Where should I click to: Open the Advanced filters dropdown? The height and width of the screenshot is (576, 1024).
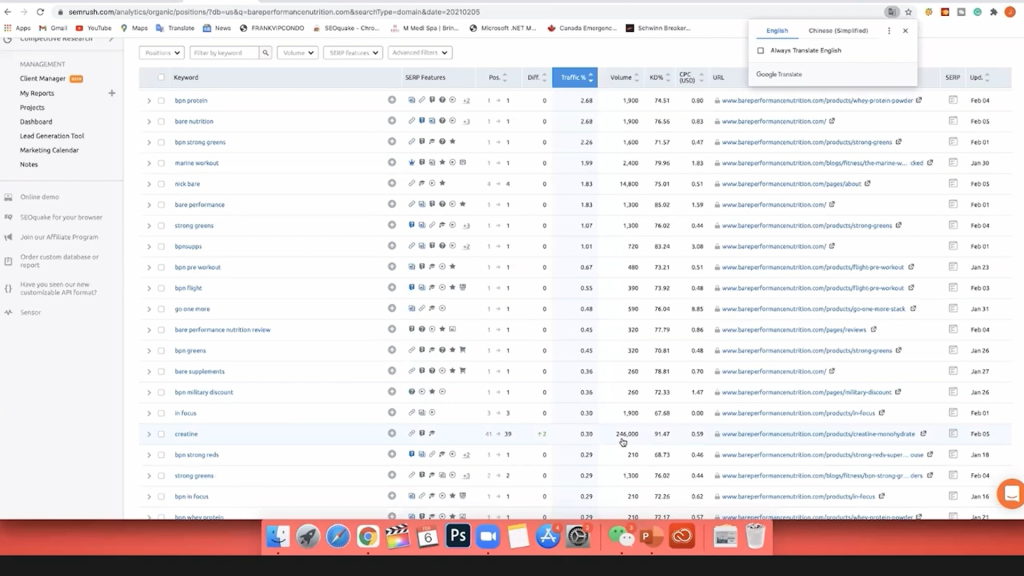click(419, 52)
